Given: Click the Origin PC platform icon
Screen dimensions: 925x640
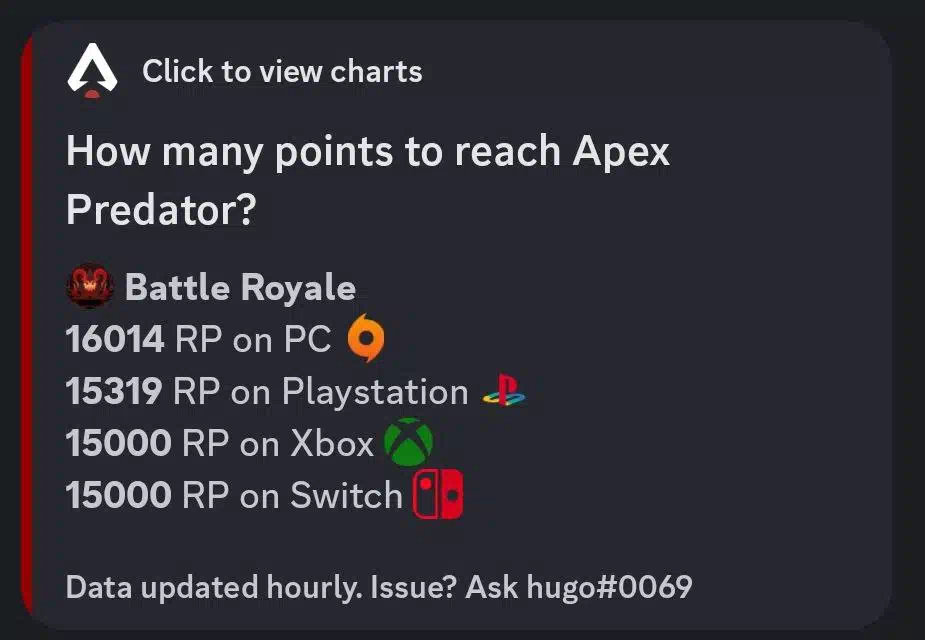Looking at the screenshot, I should tap(366, 338).
